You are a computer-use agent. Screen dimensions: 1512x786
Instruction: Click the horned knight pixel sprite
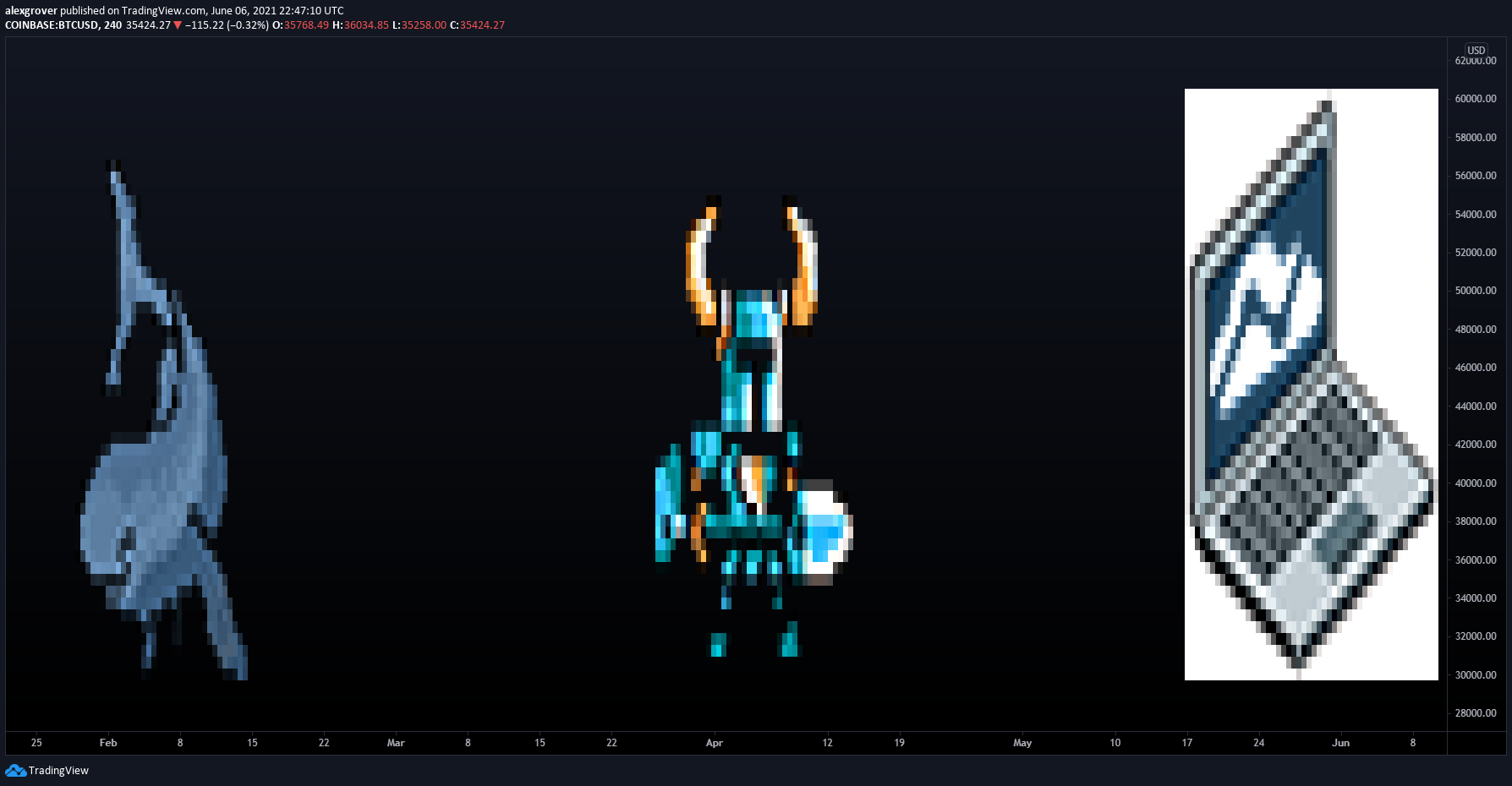click(x=753, y=427)
